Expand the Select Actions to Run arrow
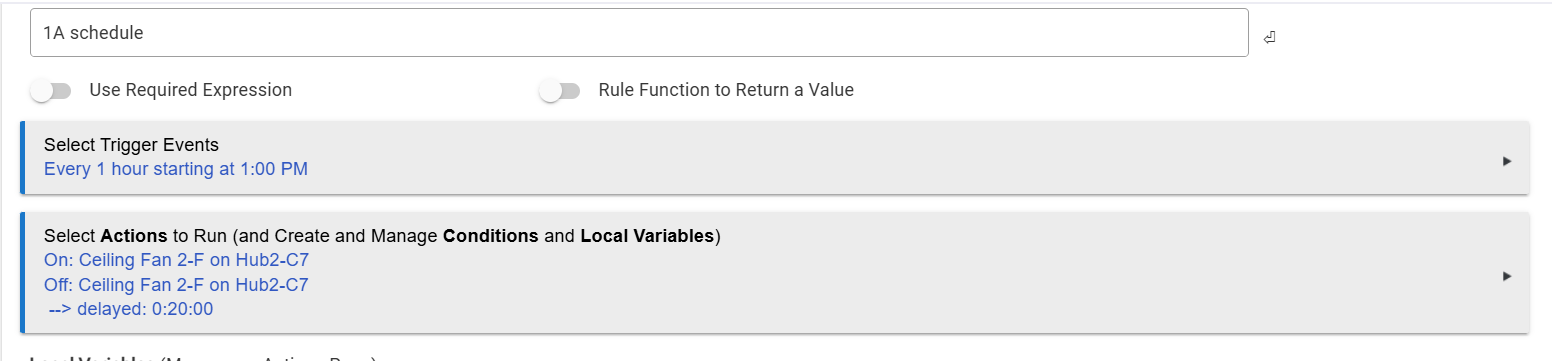 (1507, 276)
